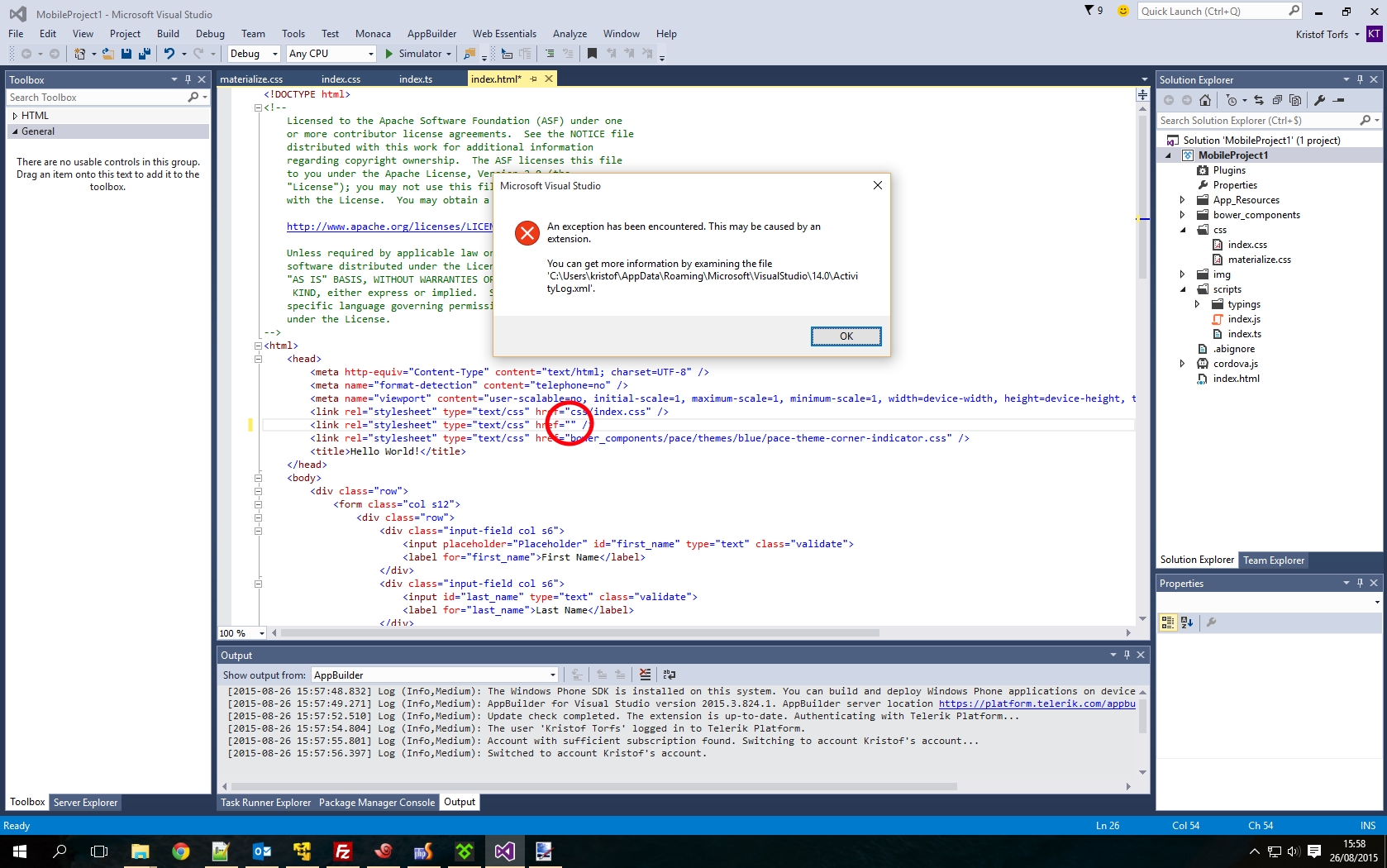Click the editor horizontal scrollbar

(x=579, y=633)
